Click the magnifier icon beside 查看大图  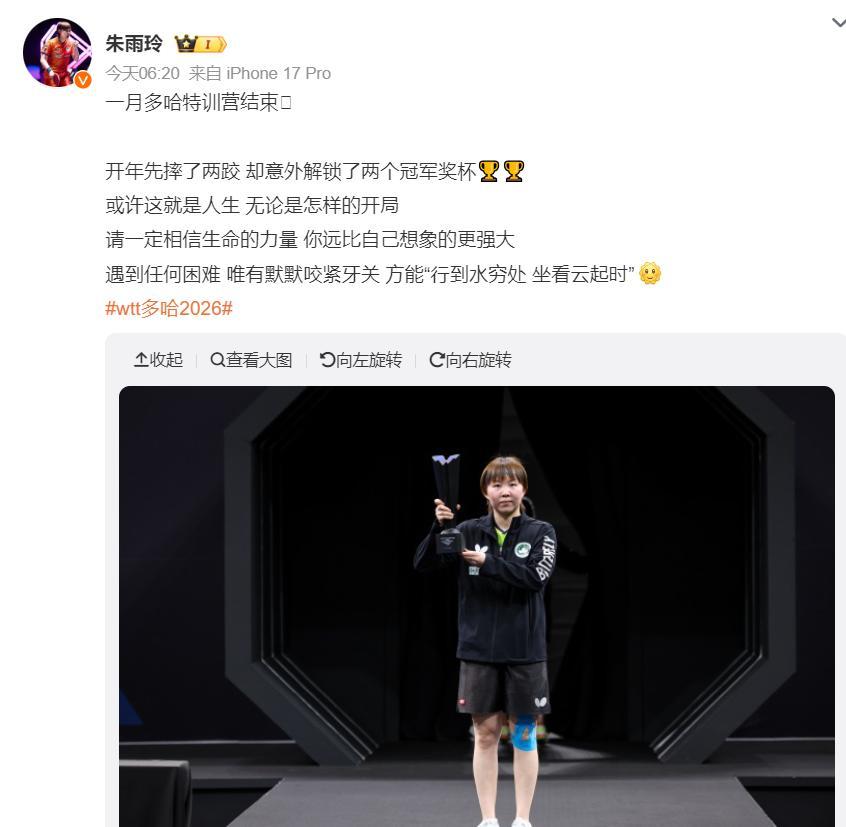(x=217, y=360)
